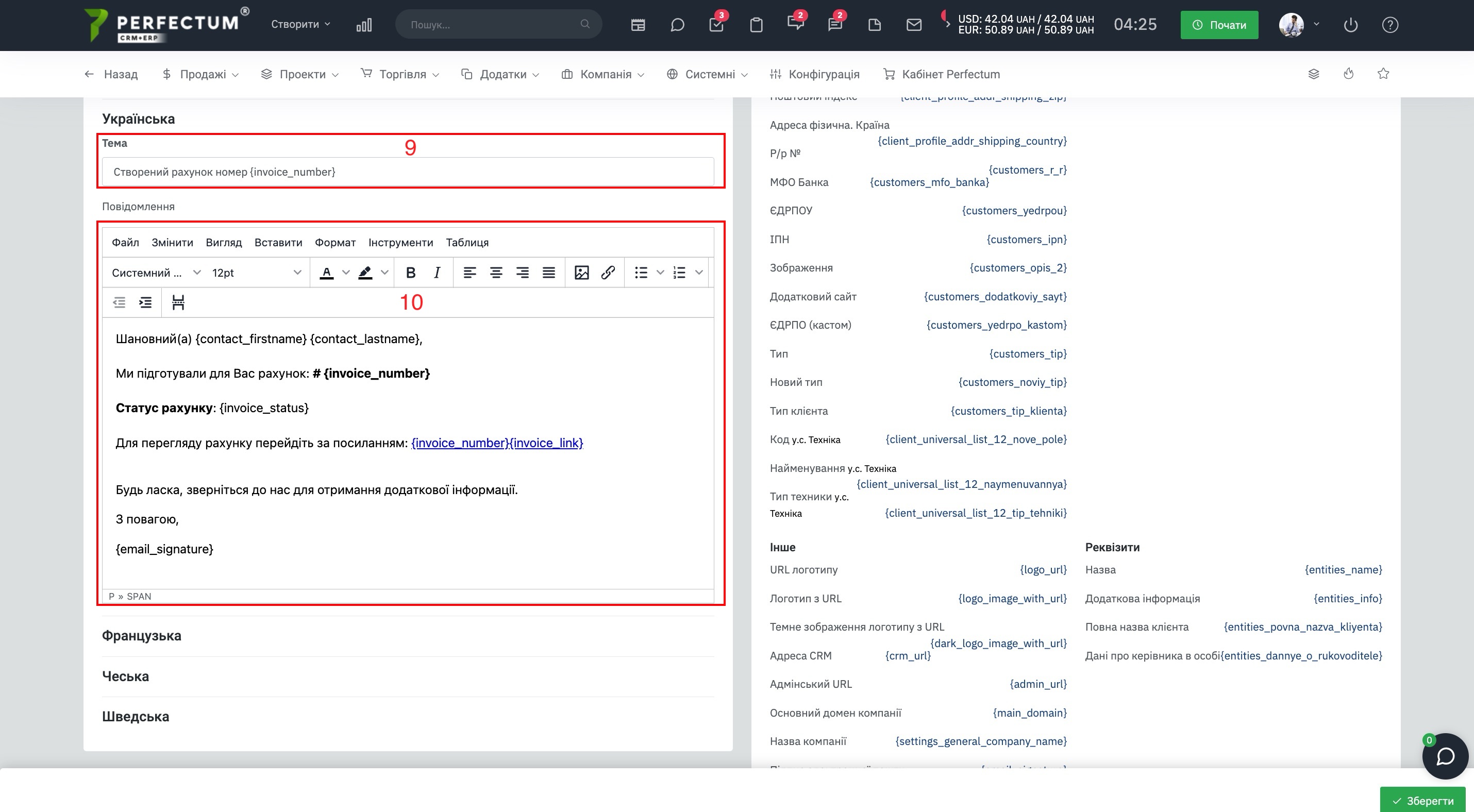Insert {logo_url} merge field
The image size is (1474, 812).
point(1043,569)
